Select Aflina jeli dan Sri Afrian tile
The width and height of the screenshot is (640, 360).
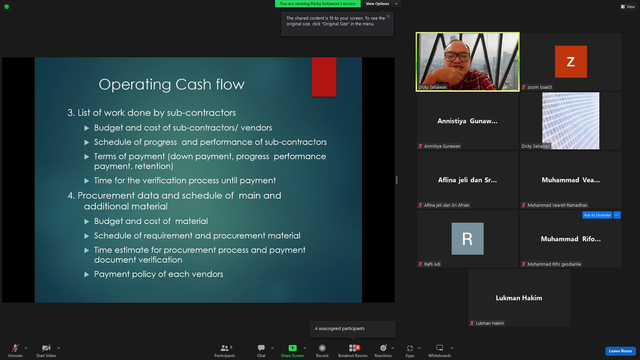[x=468, y=180]
